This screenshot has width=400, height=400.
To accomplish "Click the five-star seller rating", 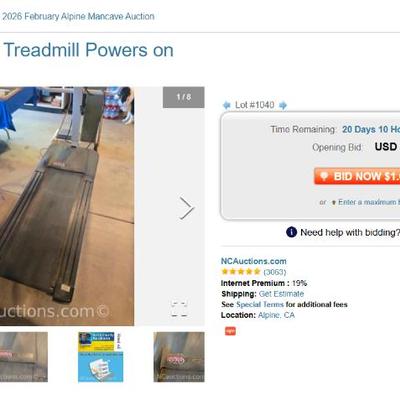I will pos(241,272).
